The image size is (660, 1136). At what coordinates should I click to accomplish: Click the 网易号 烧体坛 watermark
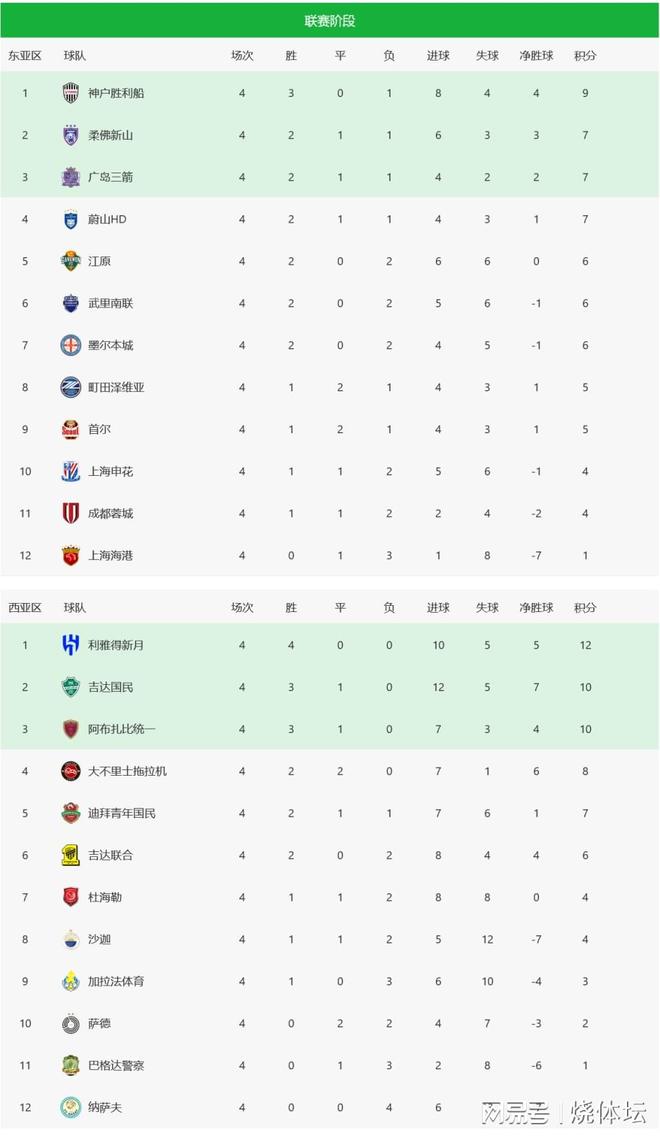pos(563,1112)
